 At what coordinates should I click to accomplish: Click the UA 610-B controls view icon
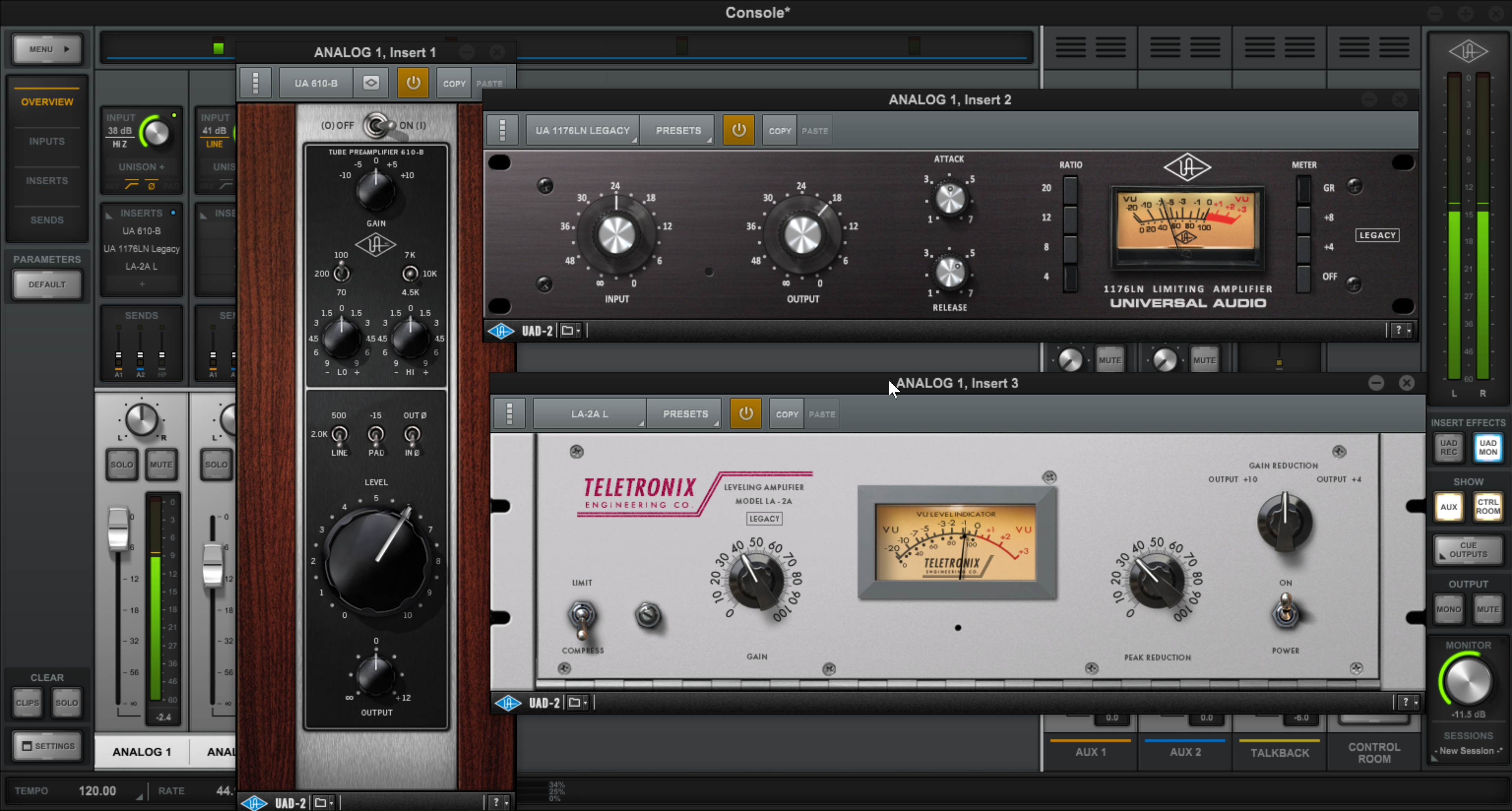371,83
